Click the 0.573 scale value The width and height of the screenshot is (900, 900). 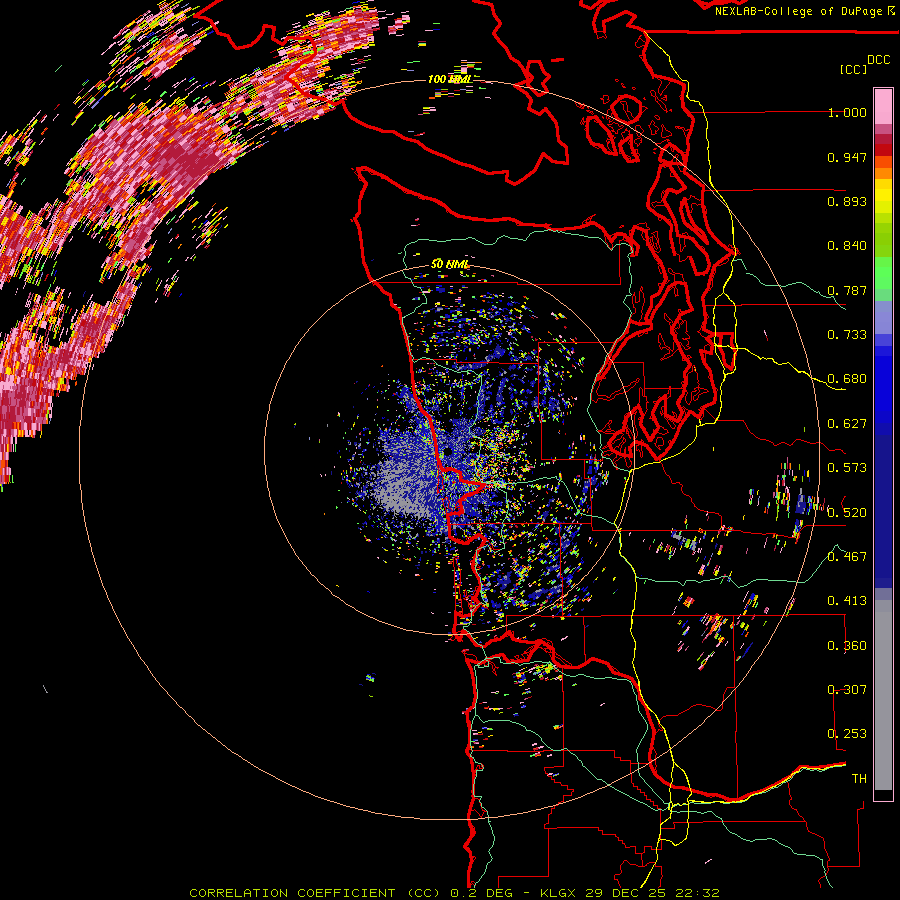[847, 468]
